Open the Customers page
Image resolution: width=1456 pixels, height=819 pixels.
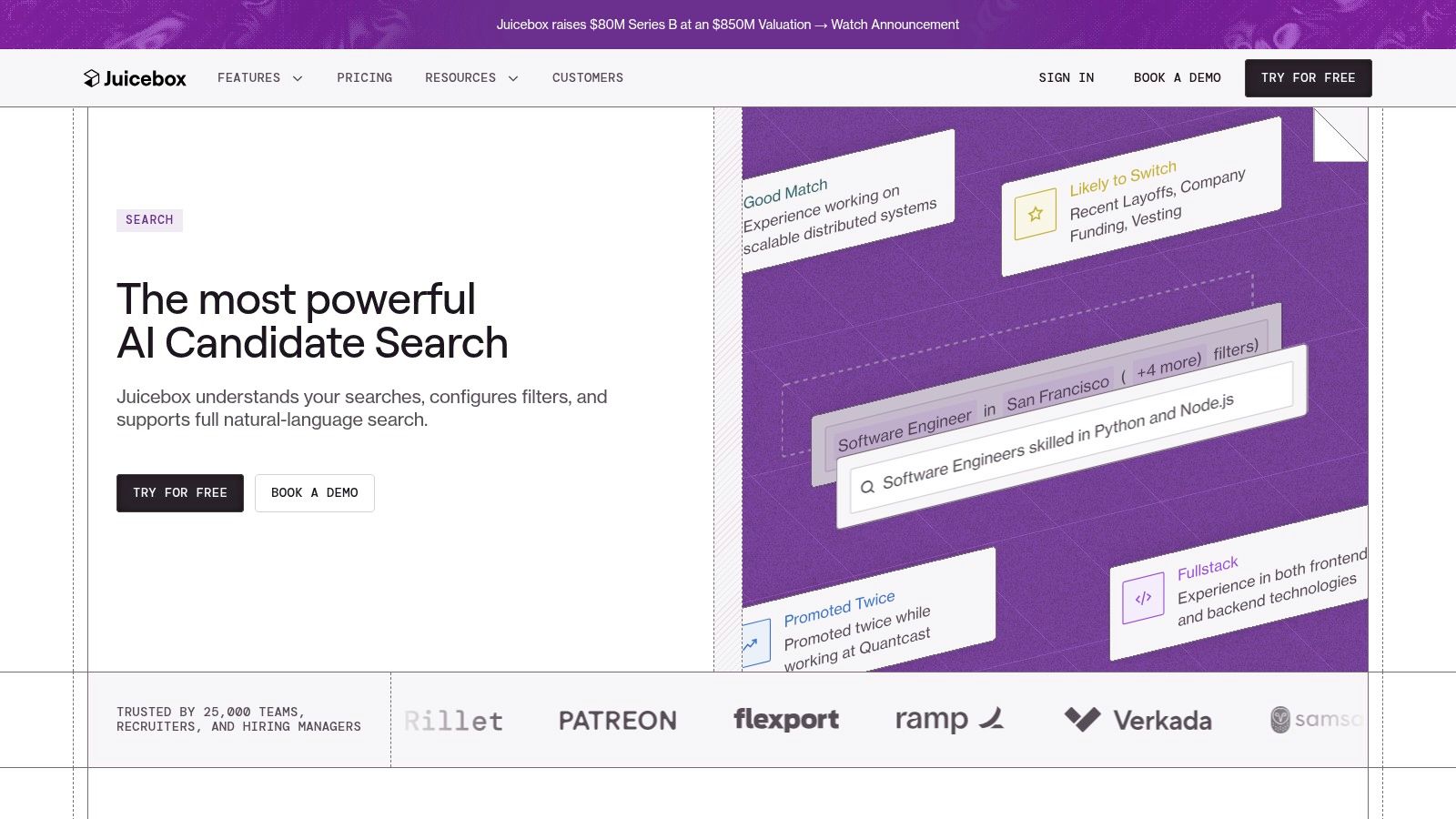[588, 78]
